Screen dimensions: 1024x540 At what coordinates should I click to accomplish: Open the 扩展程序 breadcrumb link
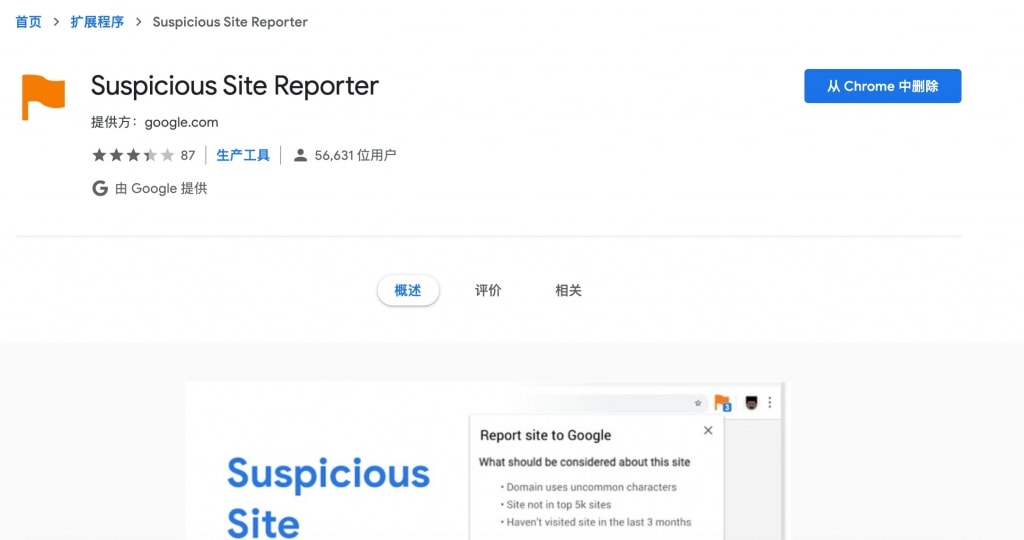pyautogui.click(x=97, y=22)
